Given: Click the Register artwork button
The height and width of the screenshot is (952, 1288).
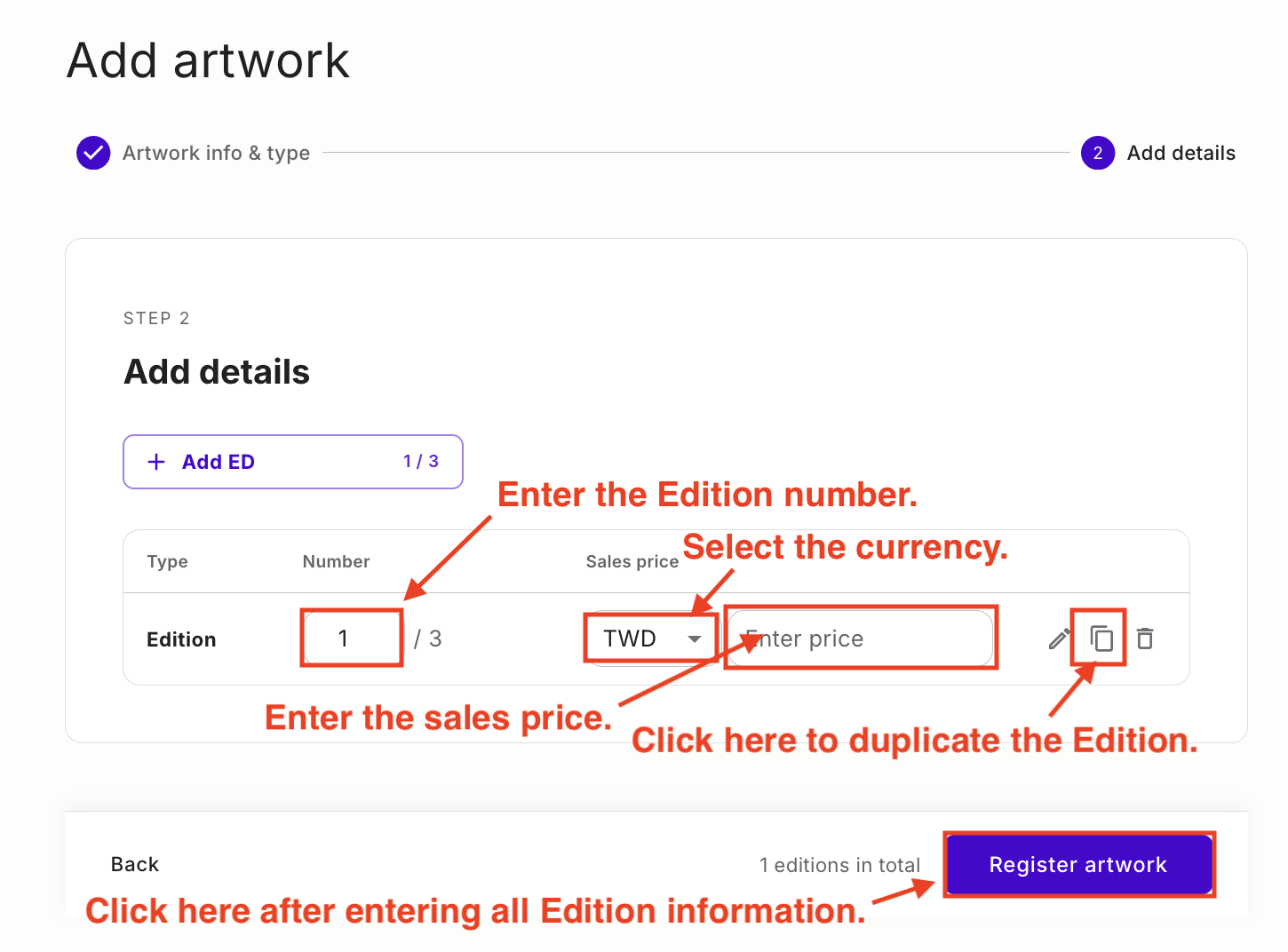Looking at the screenshot, I should pyautogui.click(x=1078, y=864).
